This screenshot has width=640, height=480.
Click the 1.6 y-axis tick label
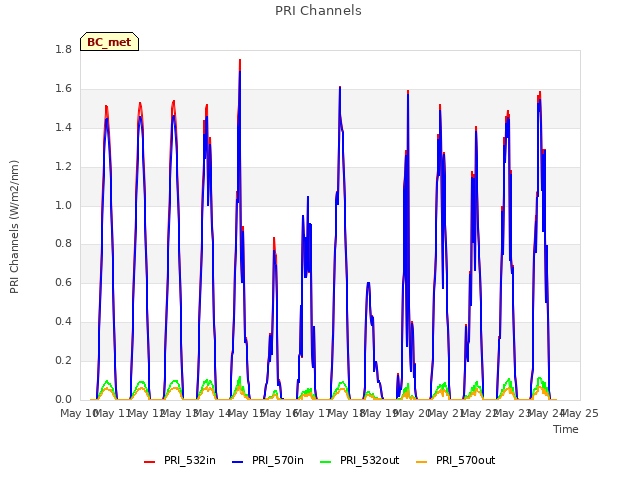64,89
